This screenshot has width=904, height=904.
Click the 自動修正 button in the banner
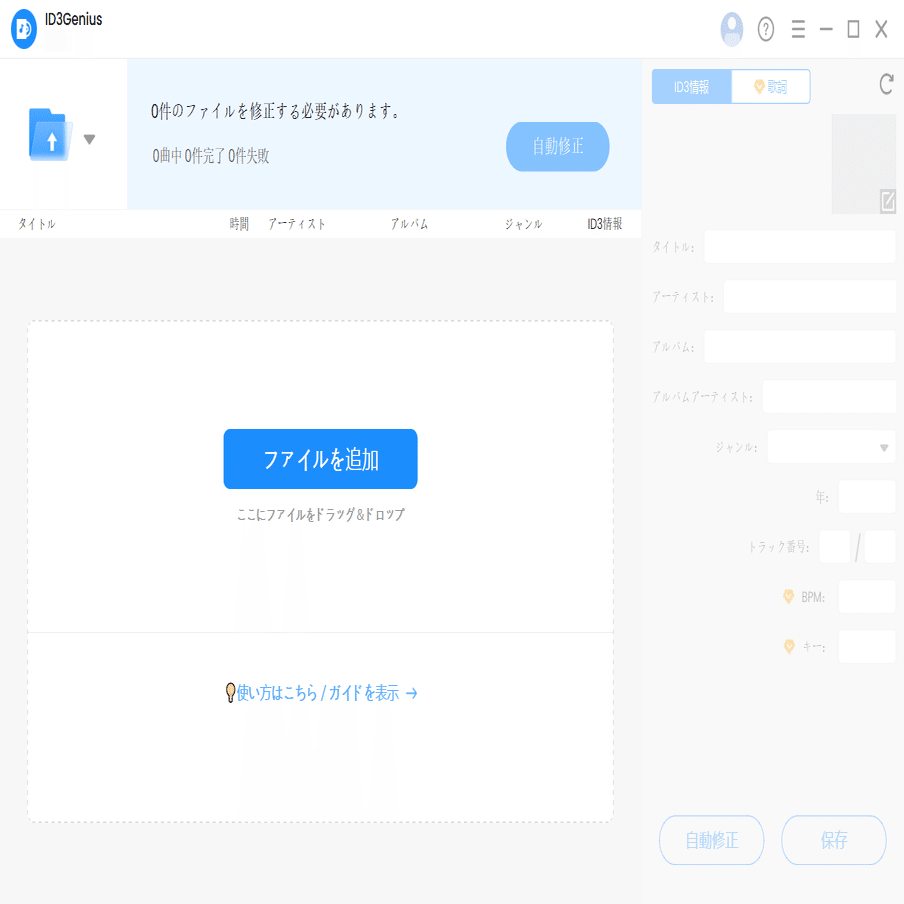[557, 146]
